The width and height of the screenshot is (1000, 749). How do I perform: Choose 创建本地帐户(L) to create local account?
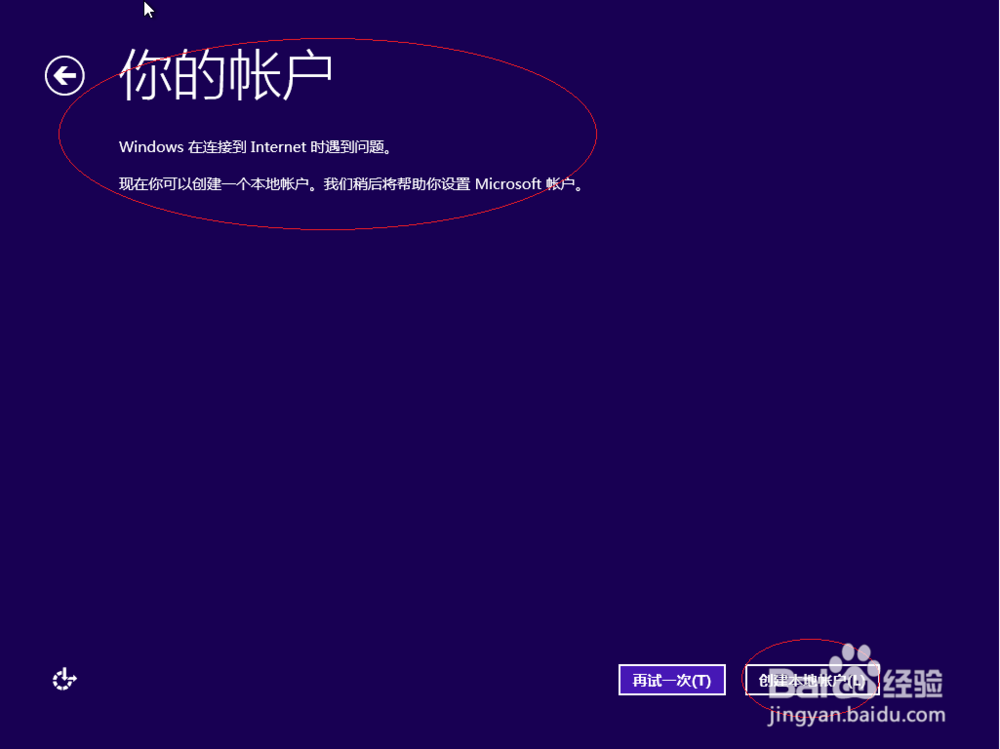coord(811,680)
